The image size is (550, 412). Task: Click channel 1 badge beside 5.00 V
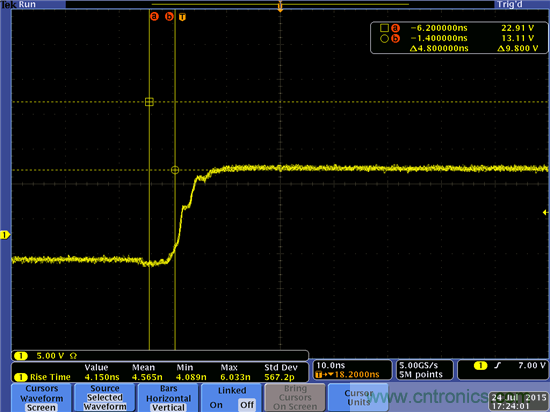[x=21, y=356]
